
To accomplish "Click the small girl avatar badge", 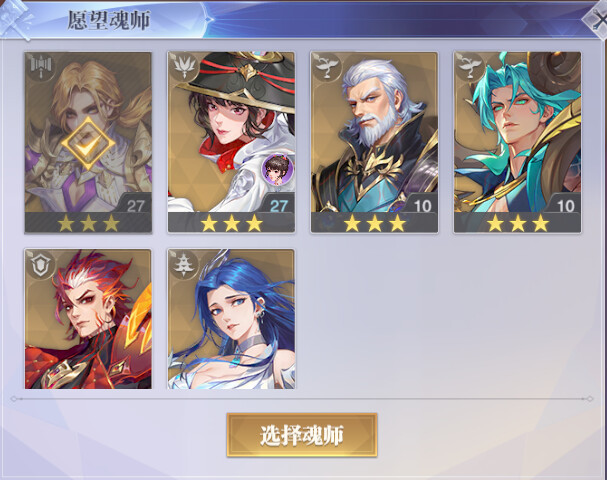I will pos(278,169).
